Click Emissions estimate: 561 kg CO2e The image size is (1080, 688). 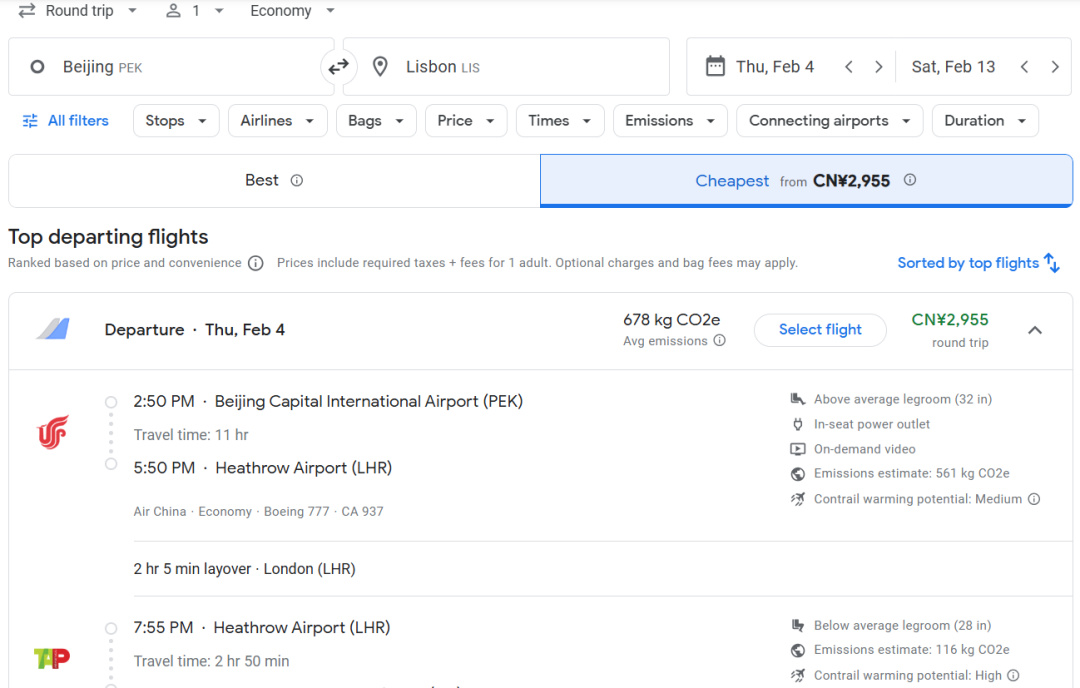912,473
